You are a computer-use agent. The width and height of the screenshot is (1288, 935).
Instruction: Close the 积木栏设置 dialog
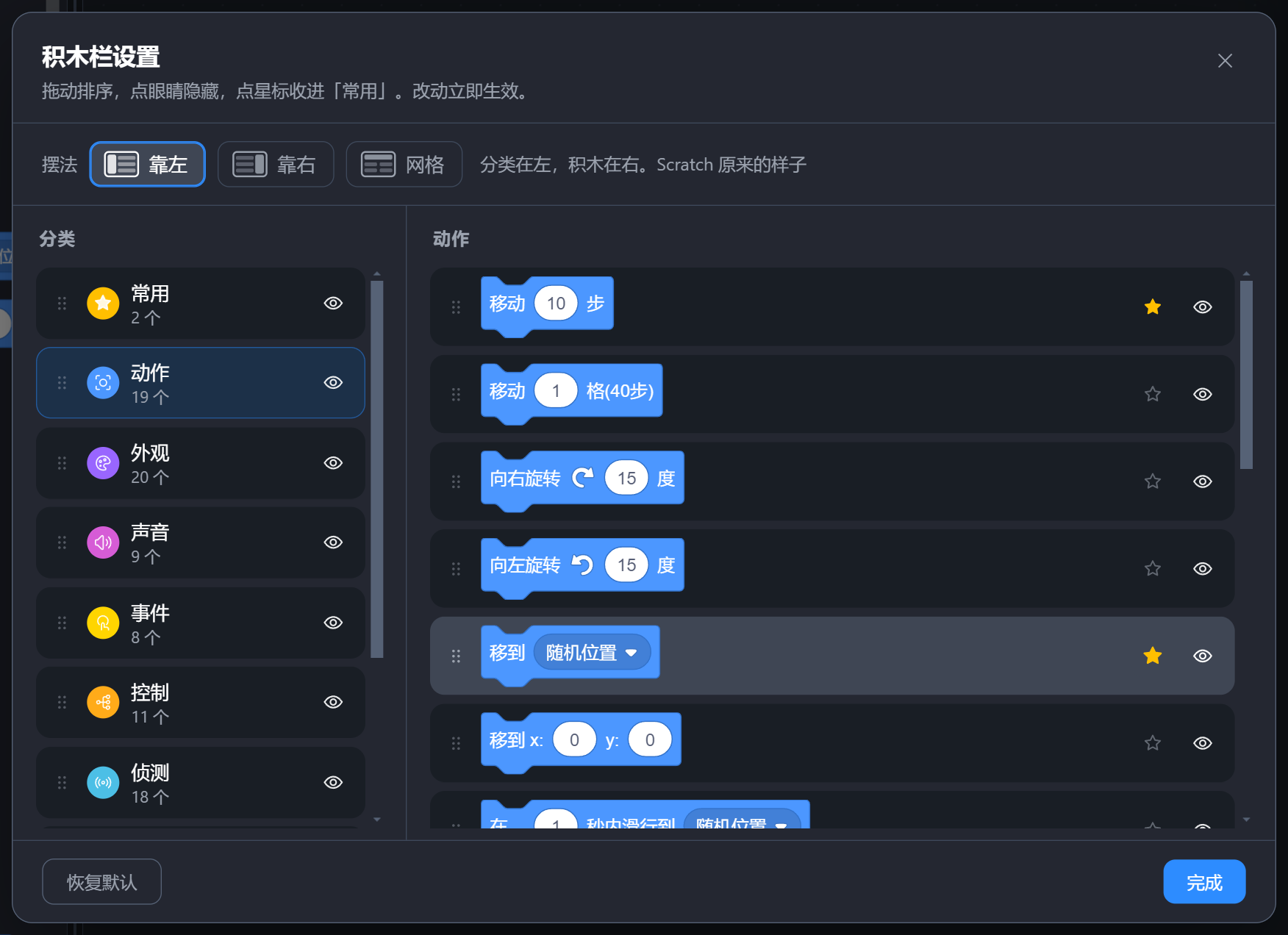point(1225,61)
